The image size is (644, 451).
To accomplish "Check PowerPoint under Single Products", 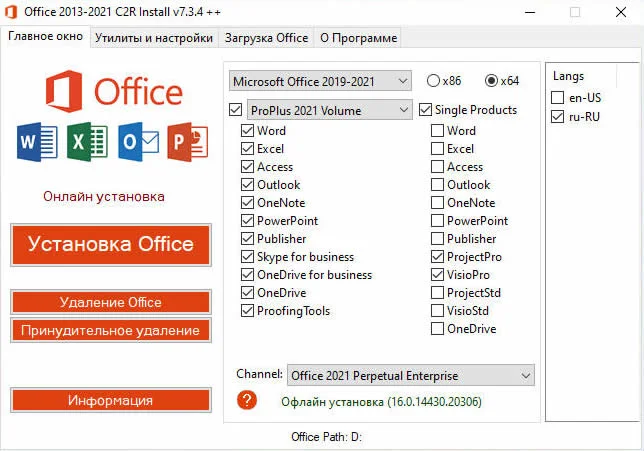I will [x=437, y=221].
